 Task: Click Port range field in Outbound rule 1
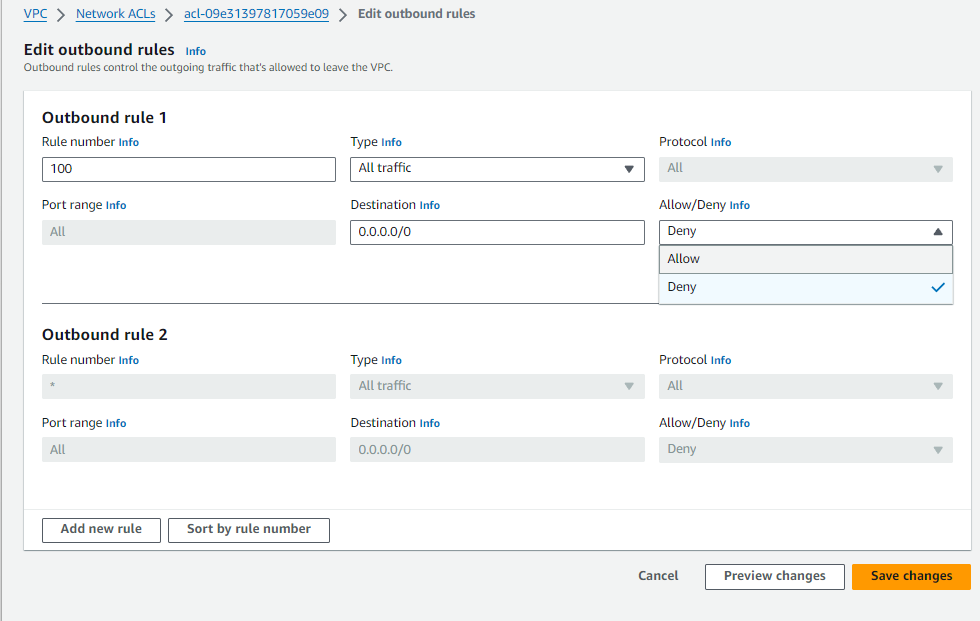click(189, 232)
